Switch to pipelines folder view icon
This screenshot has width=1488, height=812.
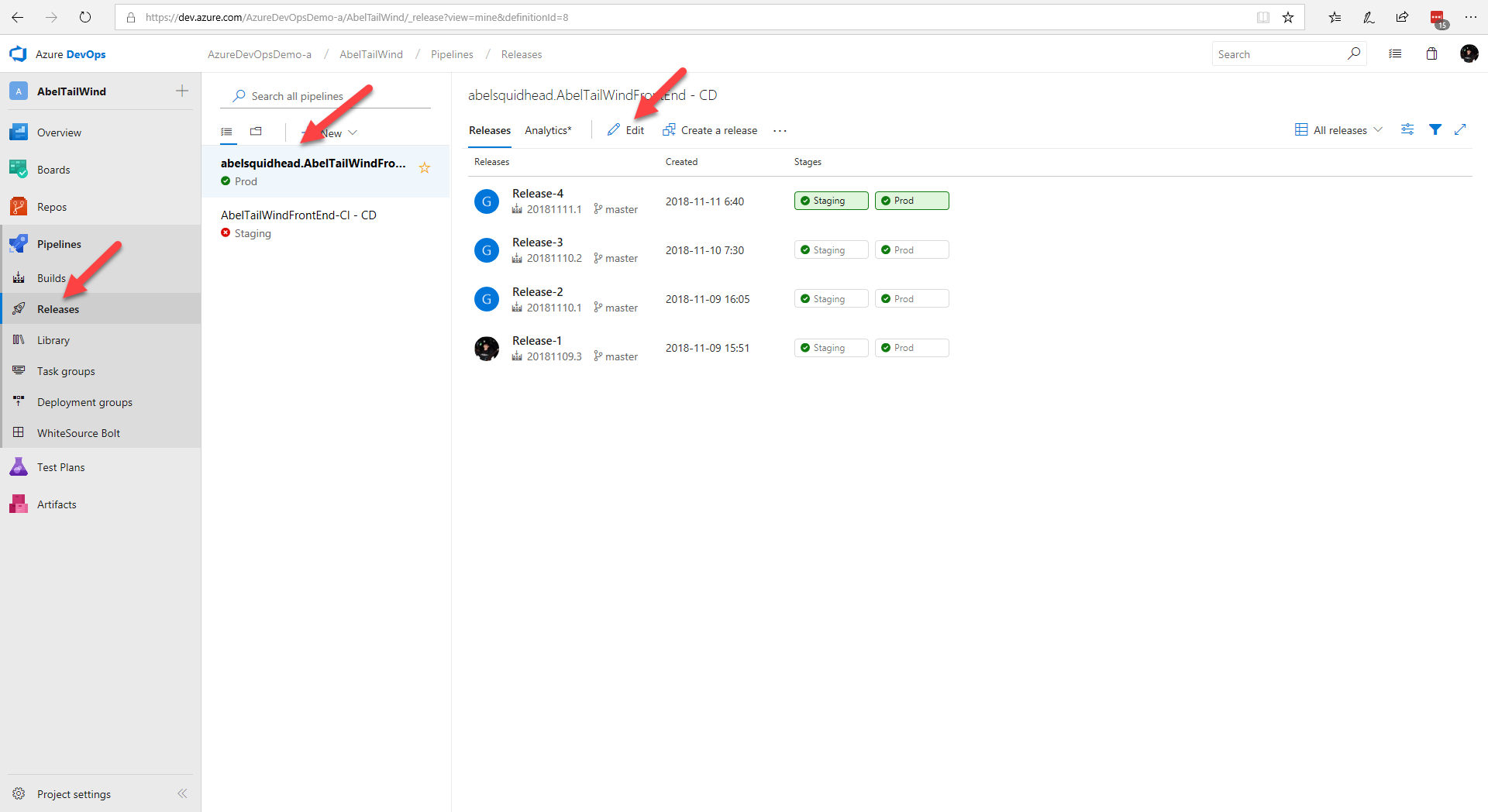[256, 132]
